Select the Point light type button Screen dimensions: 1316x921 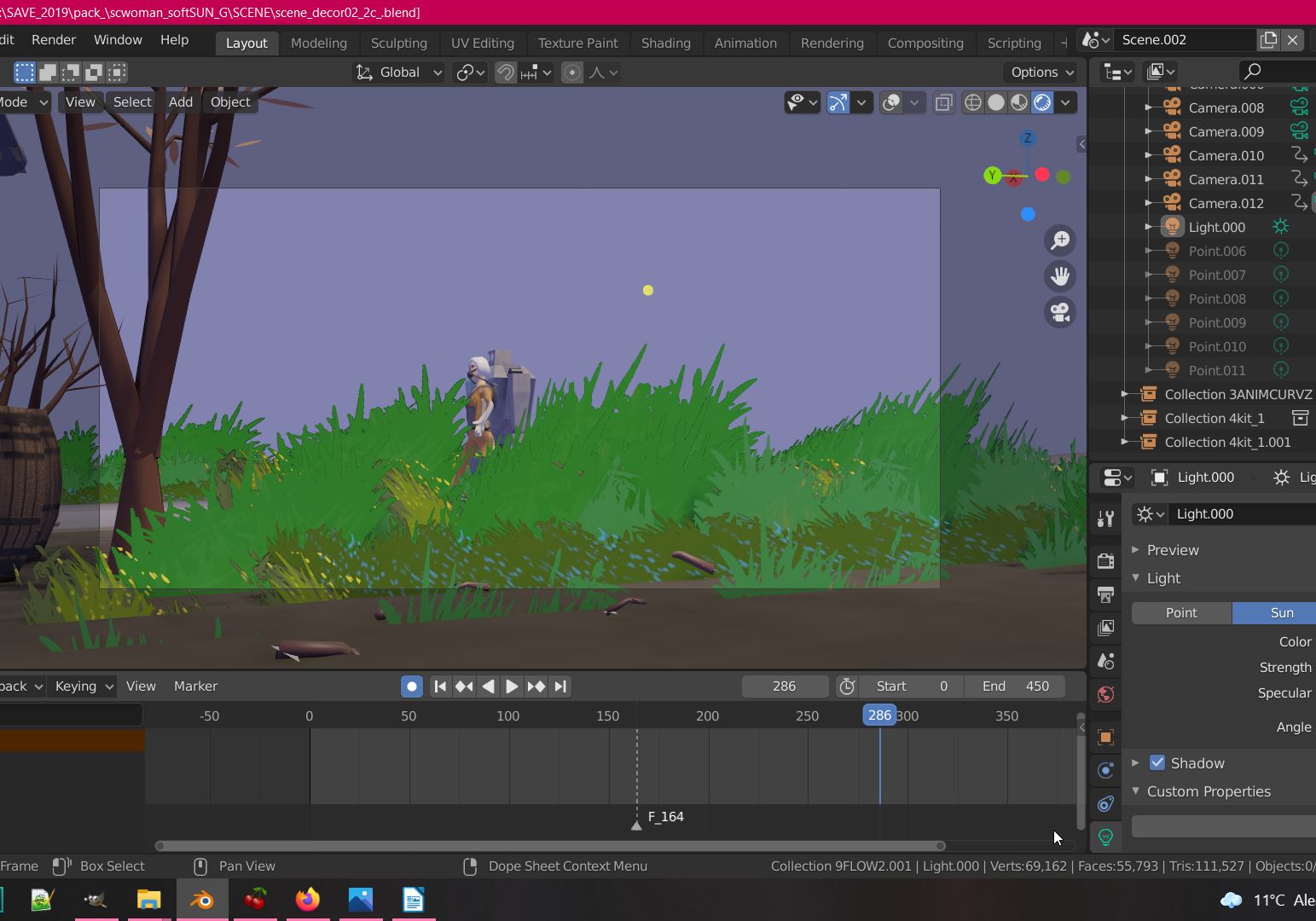click(x=1181, y=613)
